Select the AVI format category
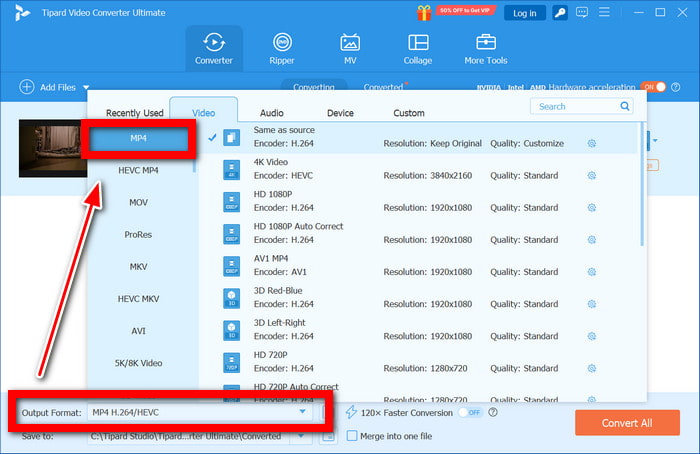The width and height of the screenshot is (700, 454). 138,331
